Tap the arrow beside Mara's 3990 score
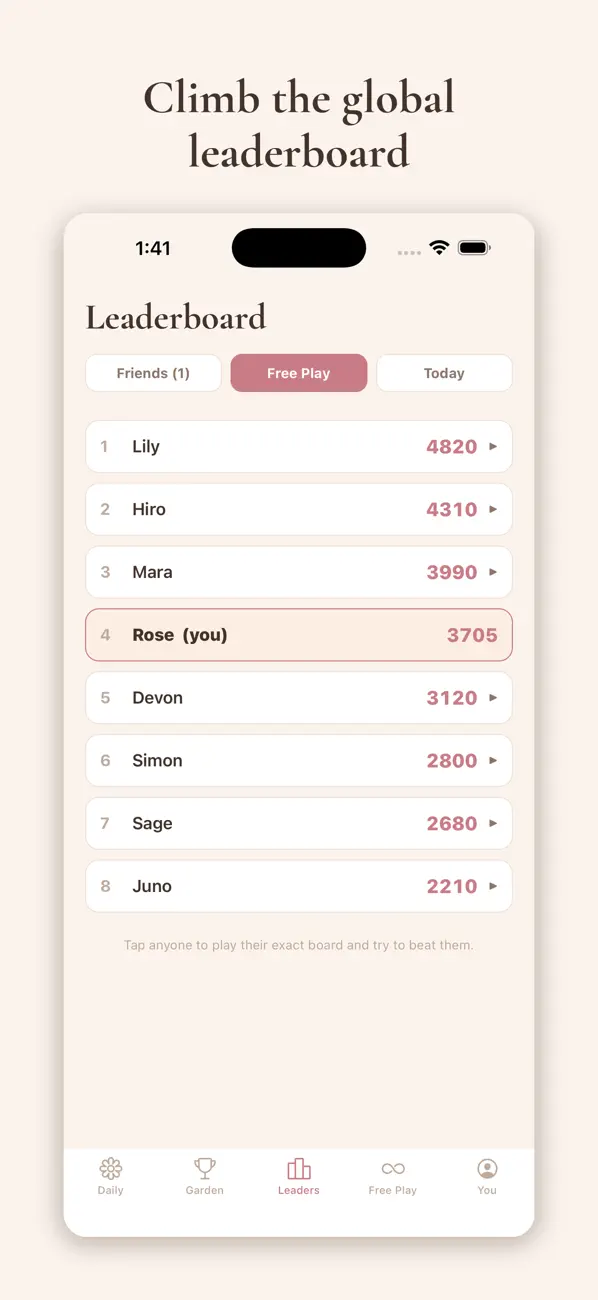Screen dimensions: 598x1300 tap(493, 572)
